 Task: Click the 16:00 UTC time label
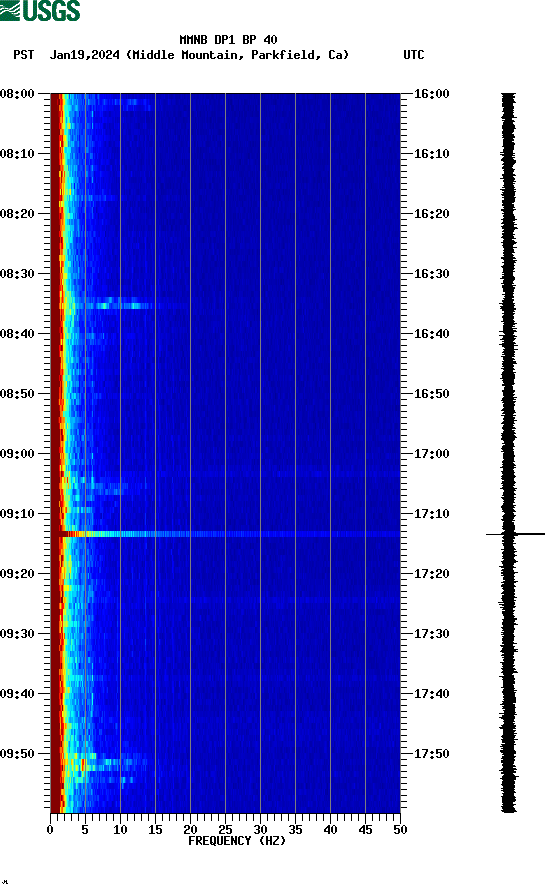(431, 93)
